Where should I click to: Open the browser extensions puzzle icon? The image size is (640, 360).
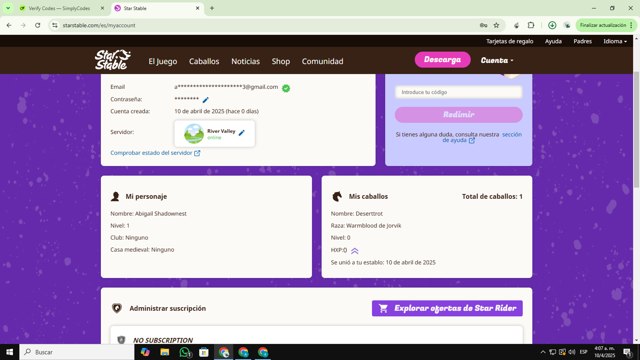[x=531, y=25]
